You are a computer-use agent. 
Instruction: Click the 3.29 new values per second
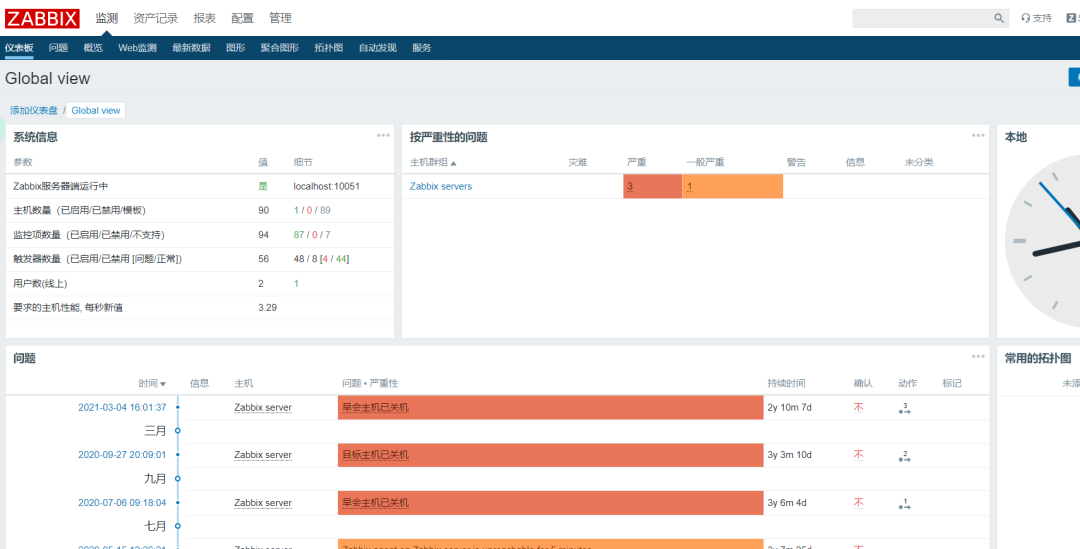pyautogui.click(x=267, y=307)
